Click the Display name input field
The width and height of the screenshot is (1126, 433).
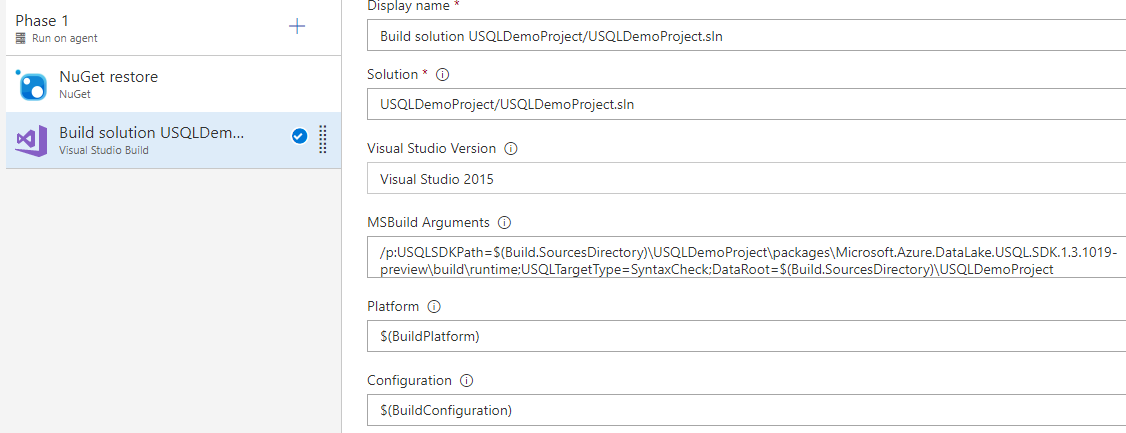click(x=746, y=36)
